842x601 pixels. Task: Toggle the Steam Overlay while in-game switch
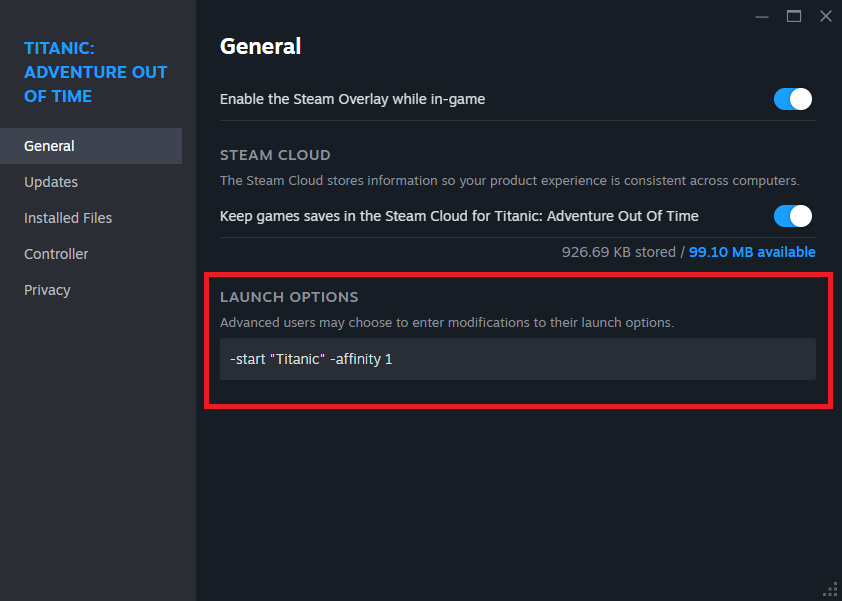coord(792,99)
